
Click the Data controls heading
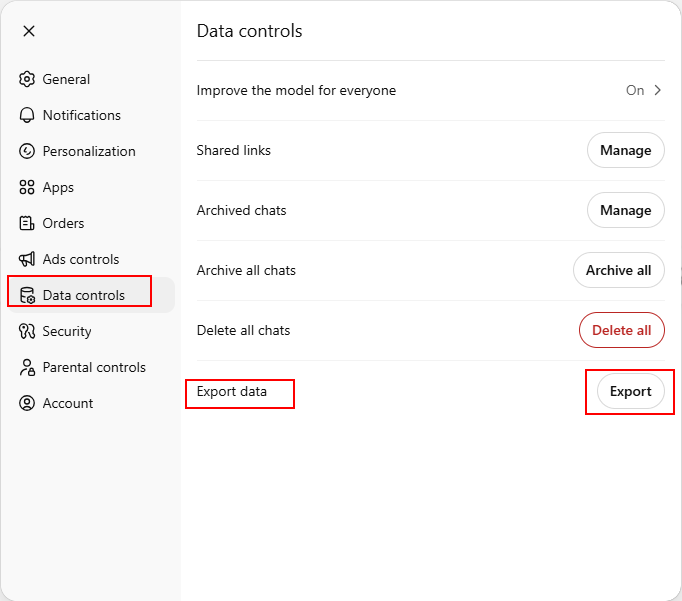pos(249,31)
